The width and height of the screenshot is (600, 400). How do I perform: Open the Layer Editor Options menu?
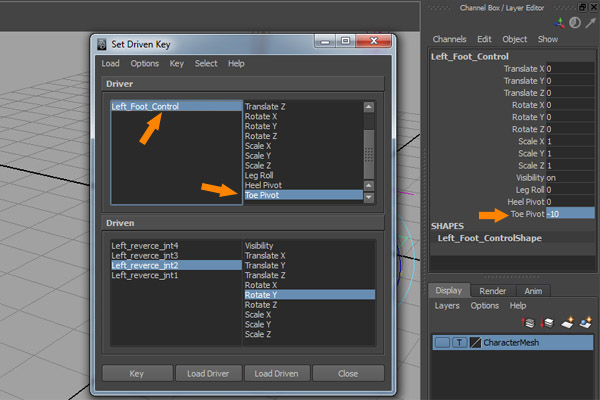click(x=484, y=306)
